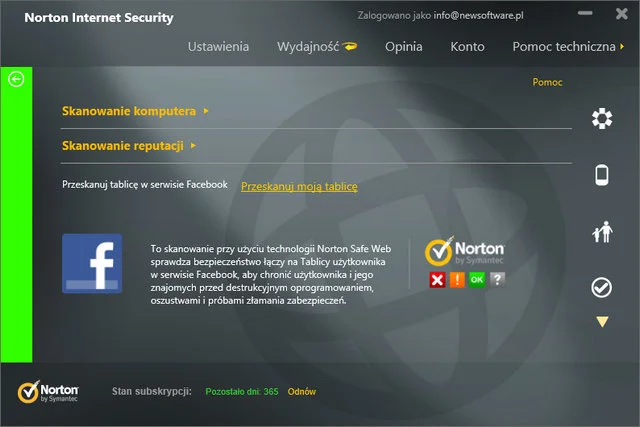640x427 pixels.
Task: Click the Norton by Symantec footer logo
Action: (x=48, y=392)
